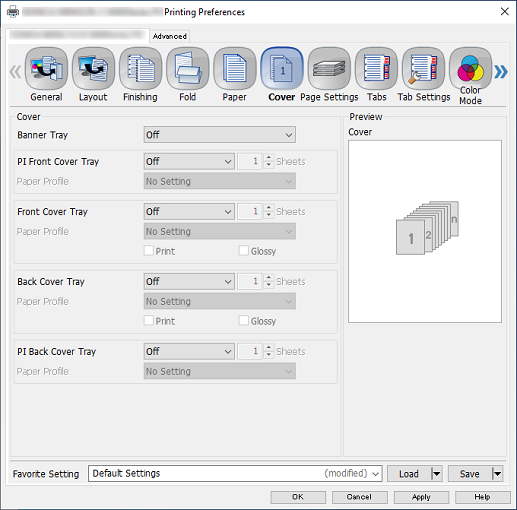Click the printer icon in title bar
This screenshot has width=517, height=510.
point(13,12)
